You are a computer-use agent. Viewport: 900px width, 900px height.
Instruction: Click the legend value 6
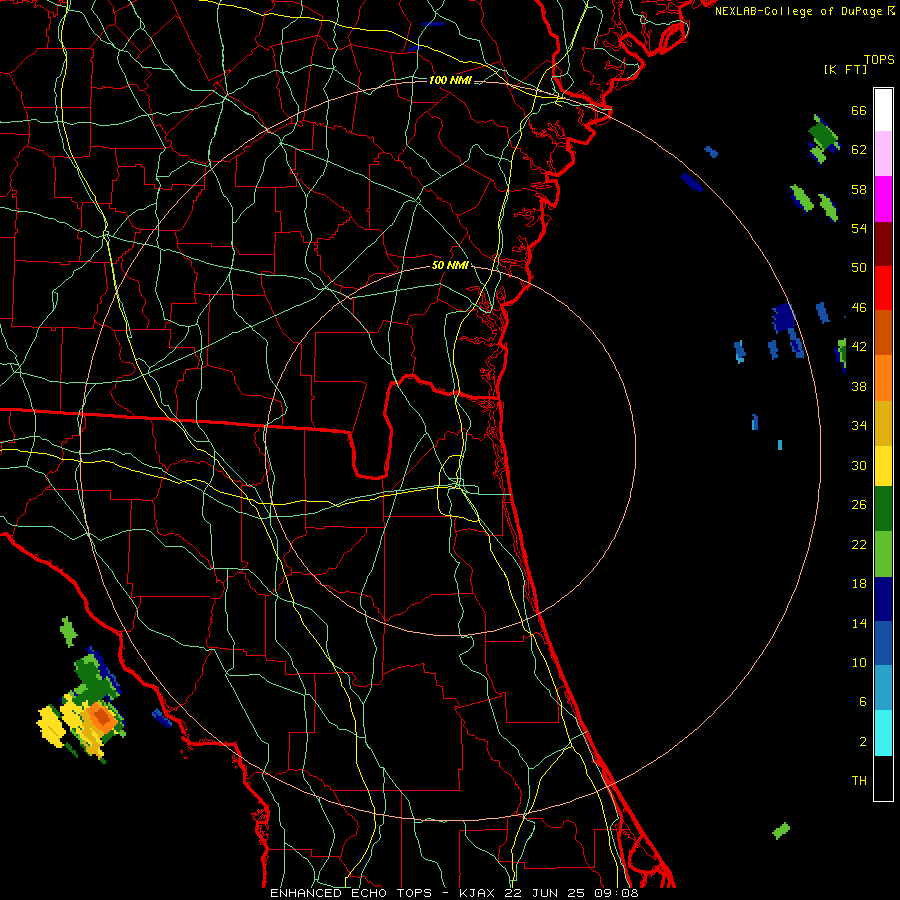click(863, 702)
